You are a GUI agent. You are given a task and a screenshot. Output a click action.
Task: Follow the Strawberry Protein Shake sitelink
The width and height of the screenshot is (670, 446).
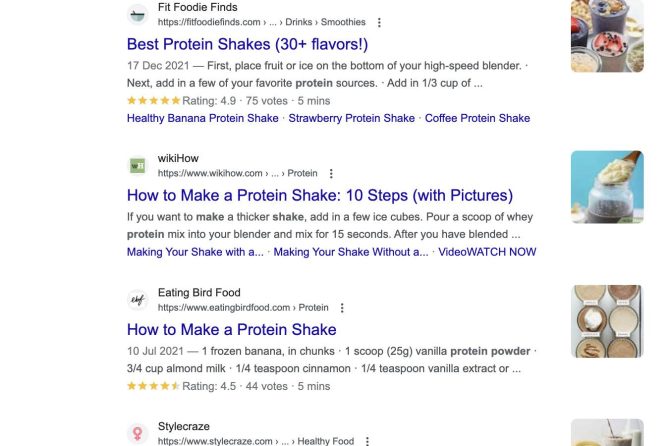click(x=351, y=118)
